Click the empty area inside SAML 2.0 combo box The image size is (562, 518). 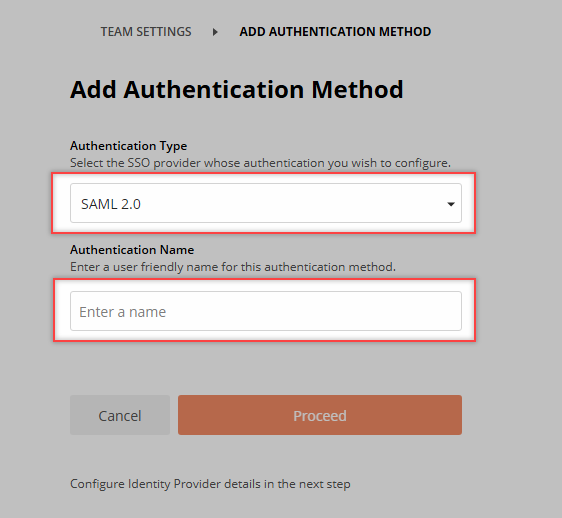[x=287, y=203]
